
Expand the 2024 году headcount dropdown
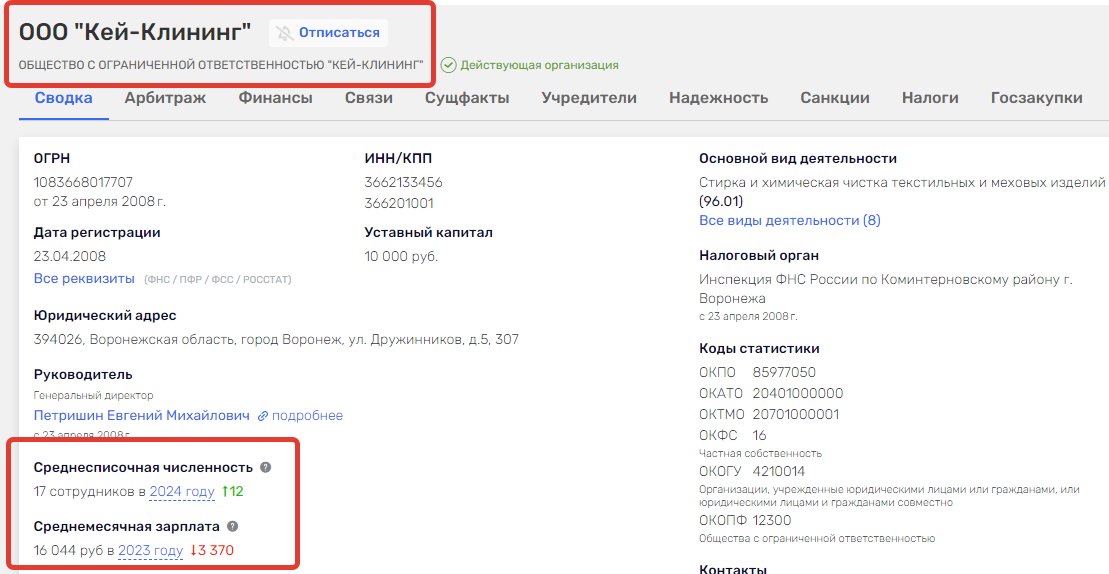pyautogui.click(x=181, y=491)
